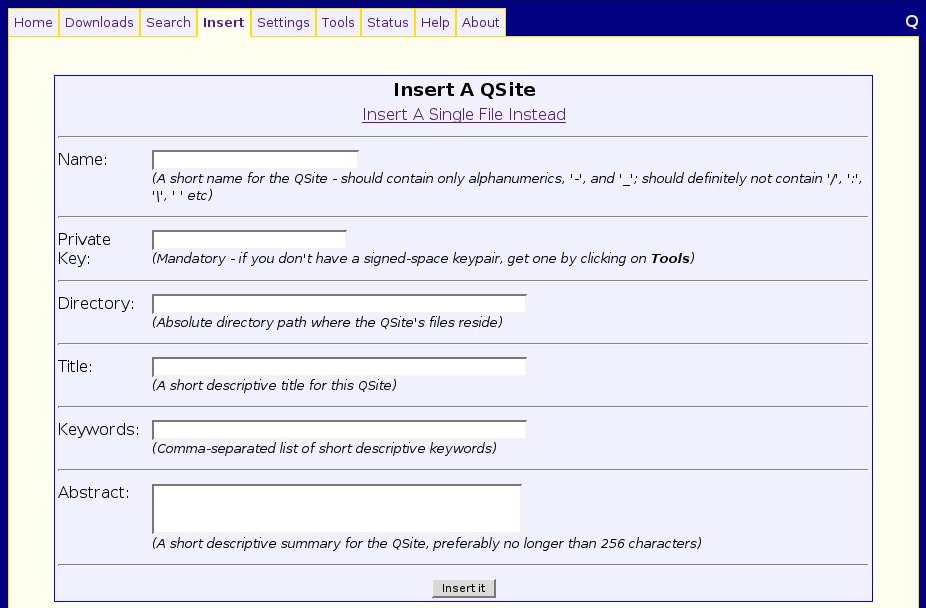Focus the Keywords input field
The image size is (926, 608).
(339, 429)
